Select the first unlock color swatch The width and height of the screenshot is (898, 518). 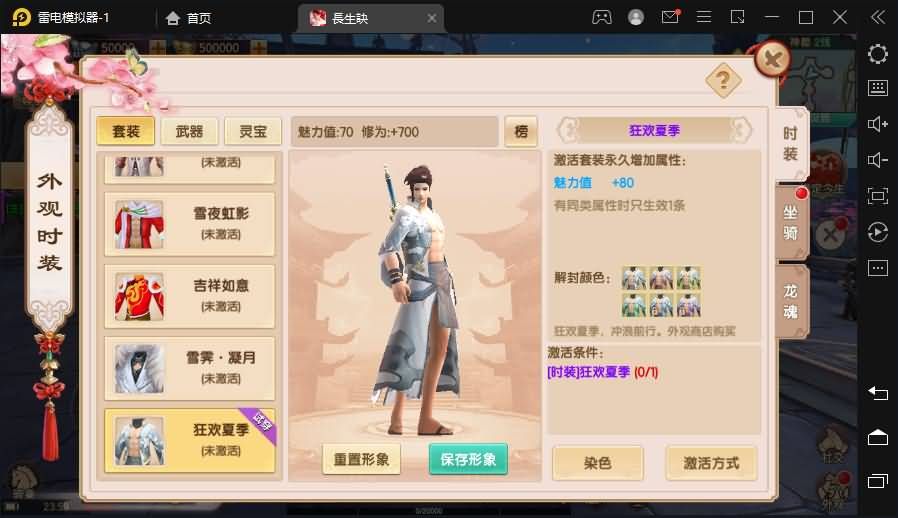click(633, 278)
